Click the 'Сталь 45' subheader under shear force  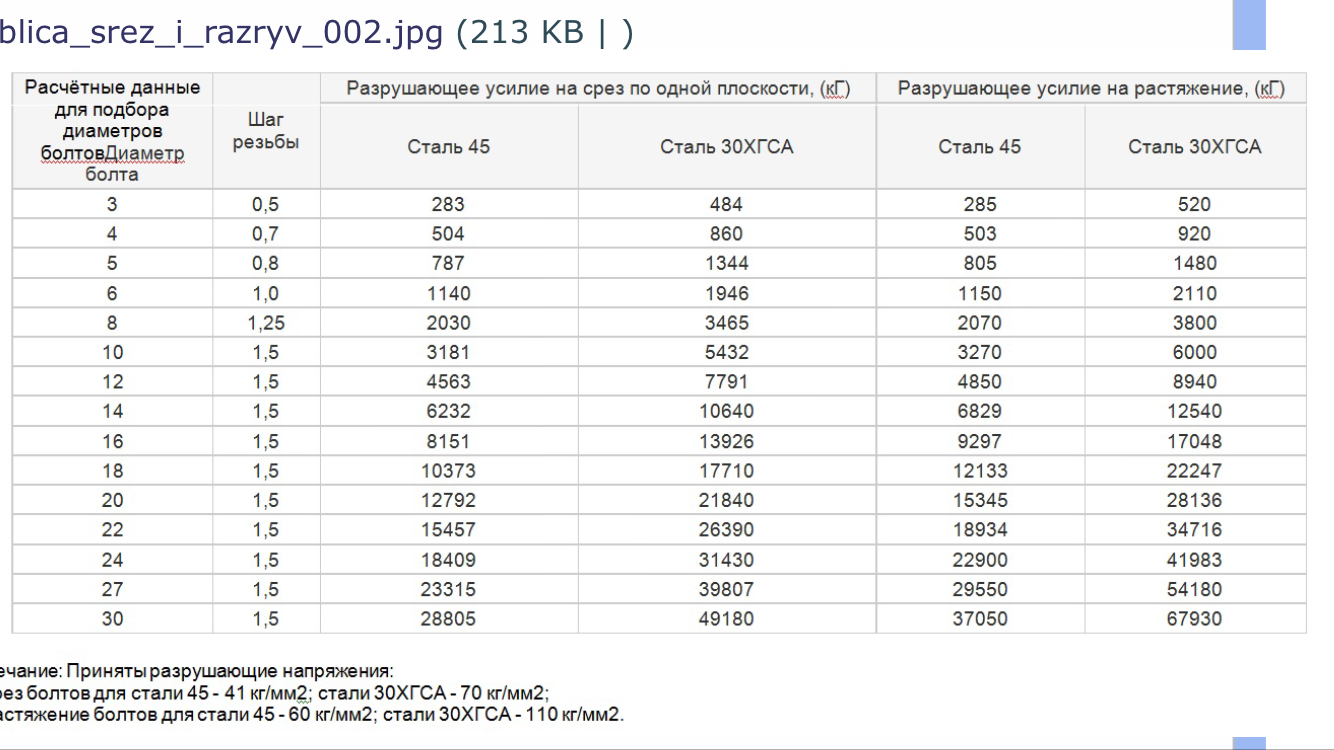449,147
